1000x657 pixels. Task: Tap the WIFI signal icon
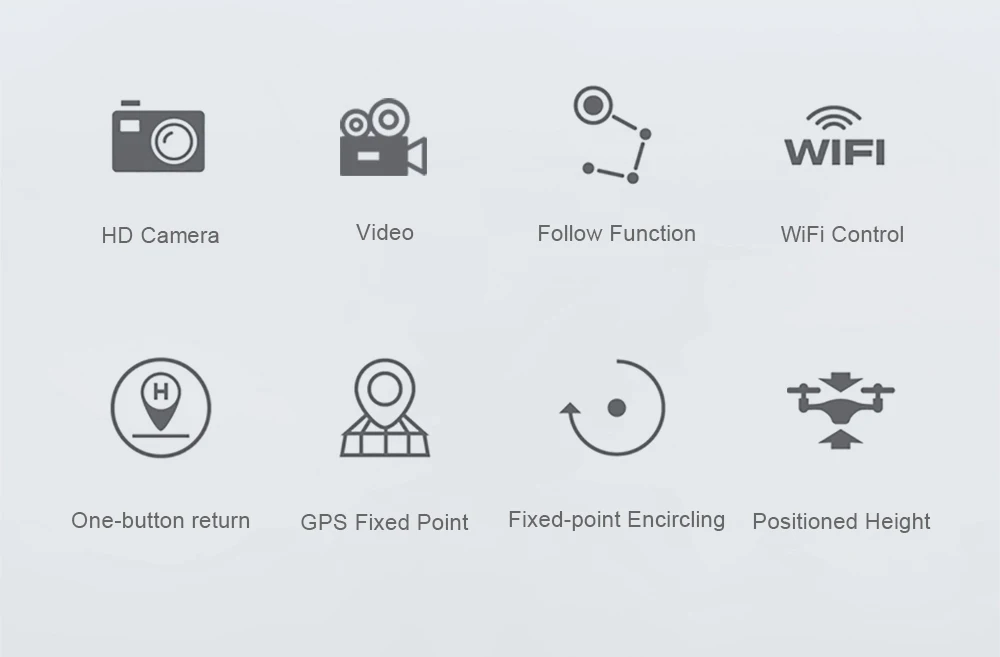834,136
